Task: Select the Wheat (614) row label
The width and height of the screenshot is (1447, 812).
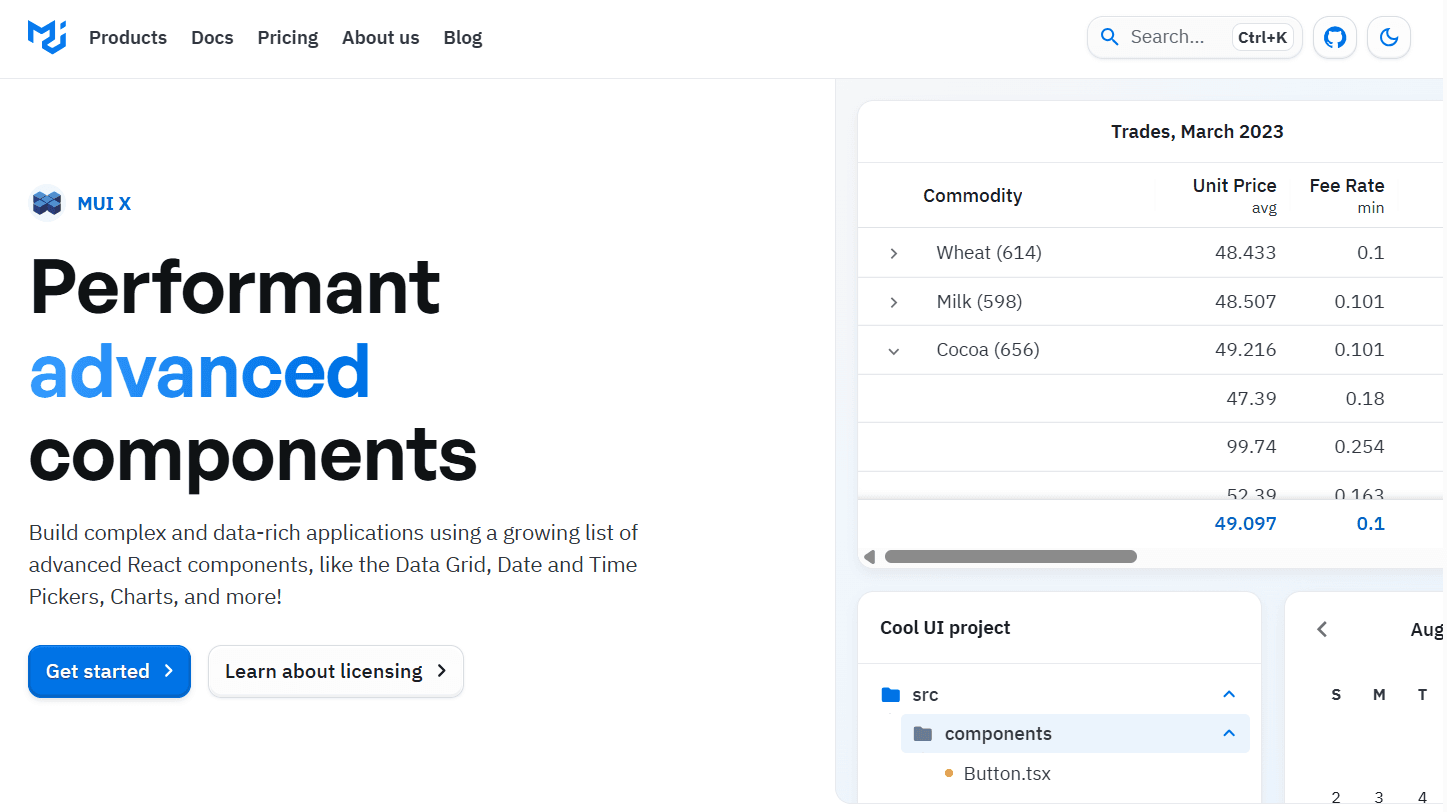Action: [x=989, y=253]
